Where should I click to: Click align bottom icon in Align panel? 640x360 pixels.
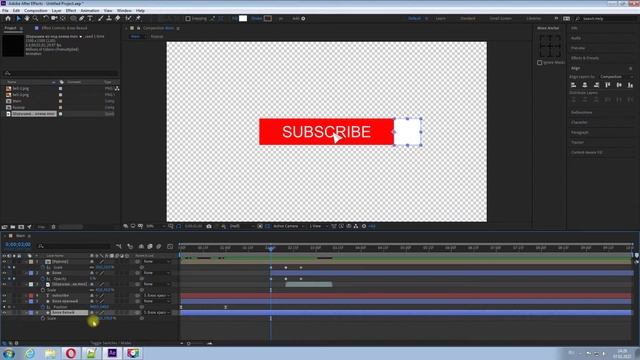click(x=631, y=85)
